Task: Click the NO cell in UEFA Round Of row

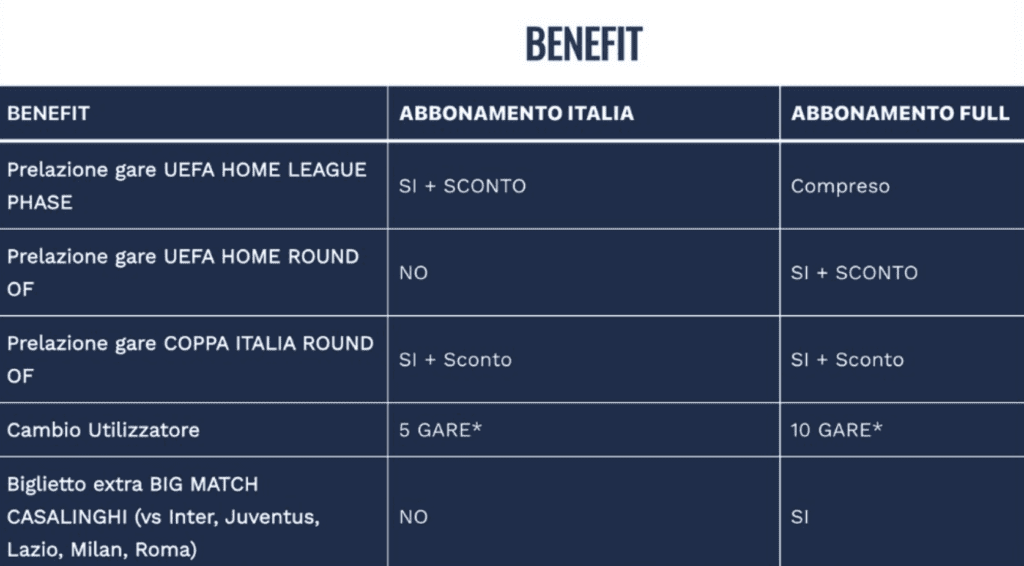Action: coord(413,273)
